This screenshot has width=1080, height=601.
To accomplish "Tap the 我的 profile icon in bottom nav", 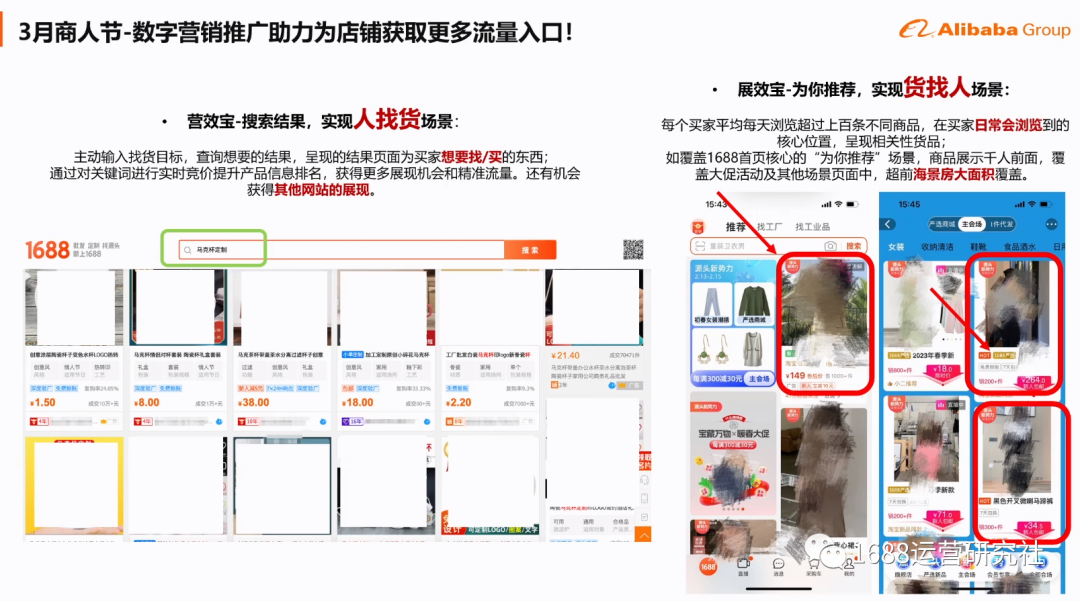I will pos(849,567).
